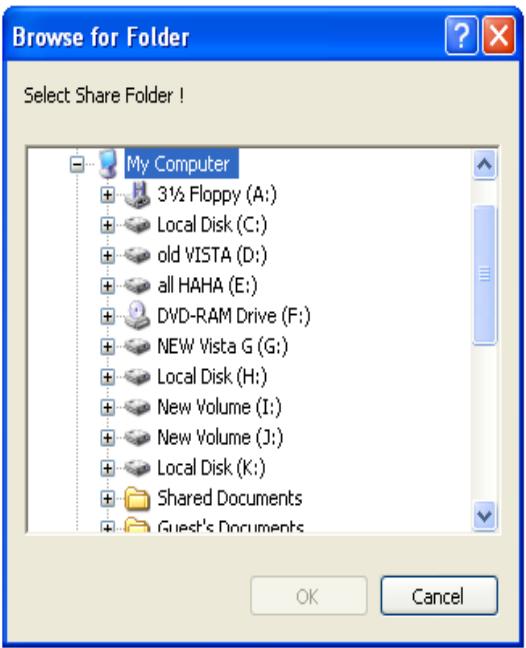The image size is (526, 648).
Task: Select New Volume (J:) in the tree
Action: point(220,437)
